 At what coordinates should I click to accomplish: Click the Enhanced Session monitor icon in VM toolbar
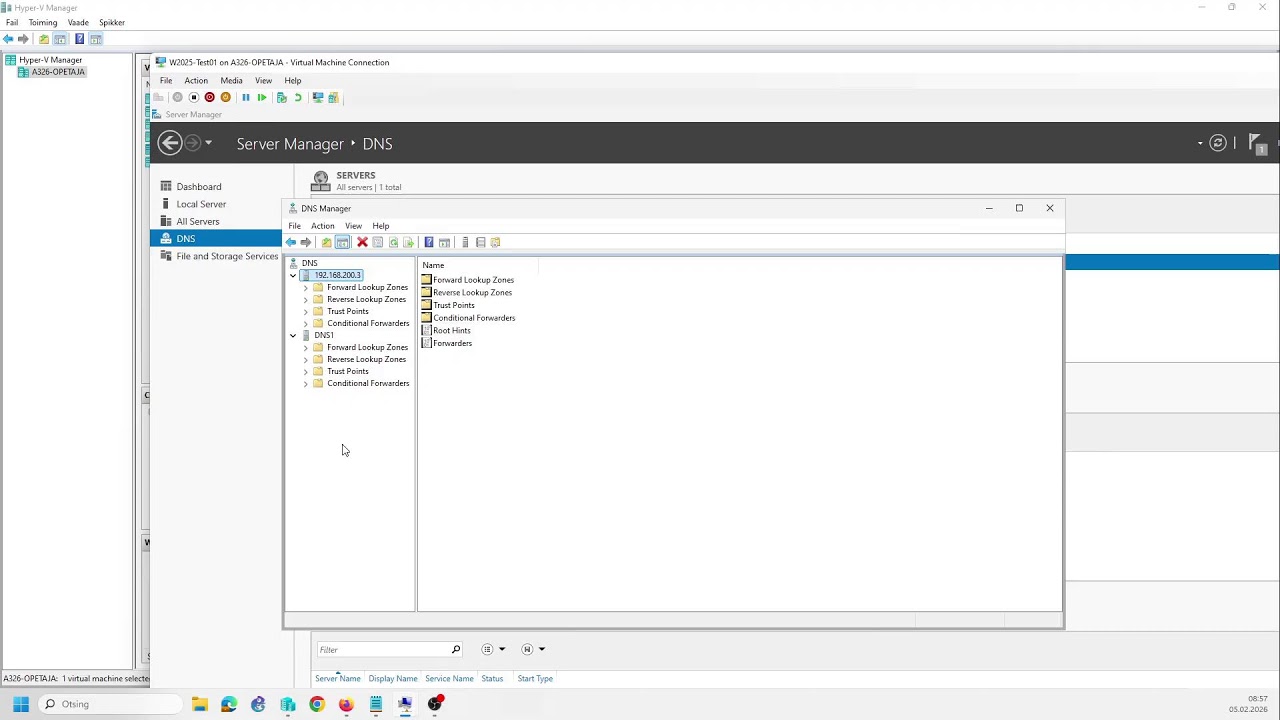pos(318,97)
